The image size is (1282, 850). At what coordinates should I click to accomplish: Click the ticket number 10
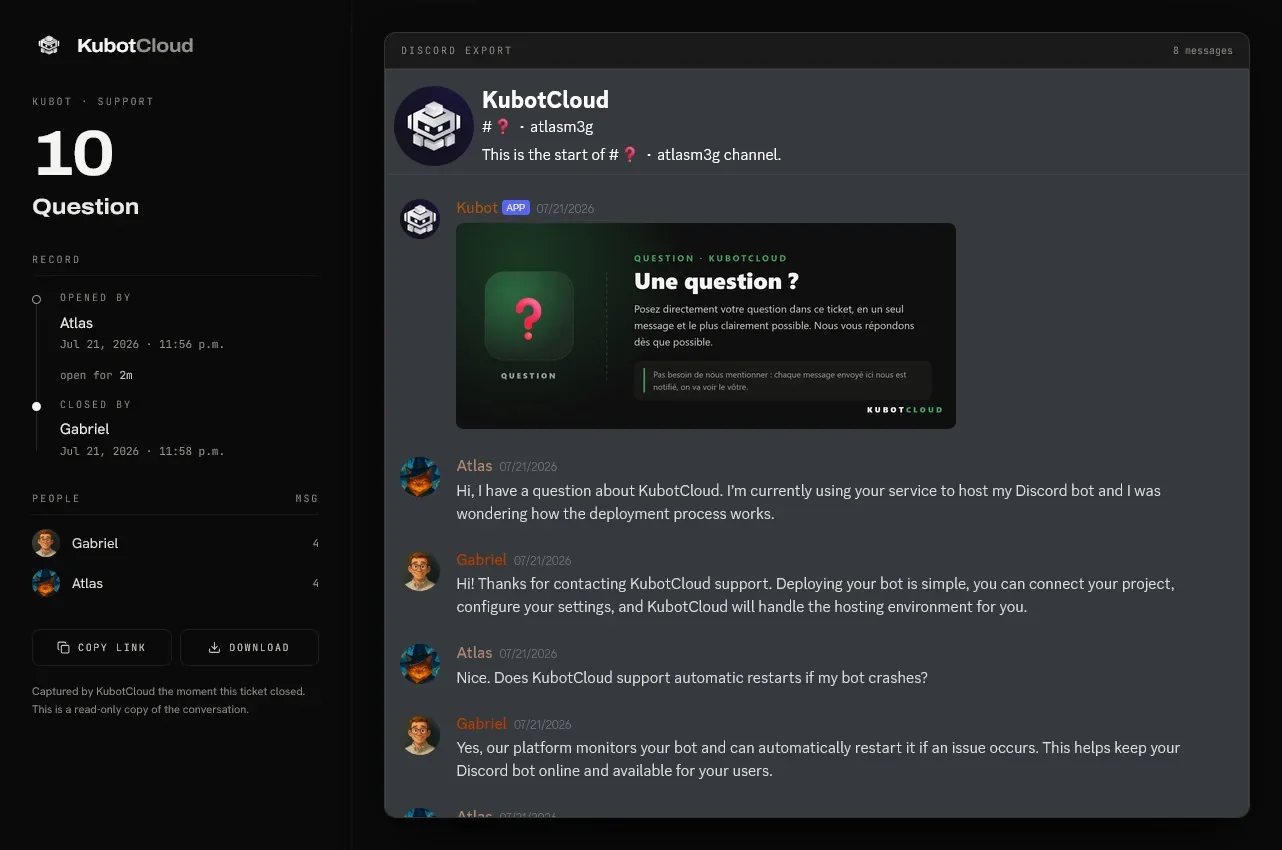[73, 154]
